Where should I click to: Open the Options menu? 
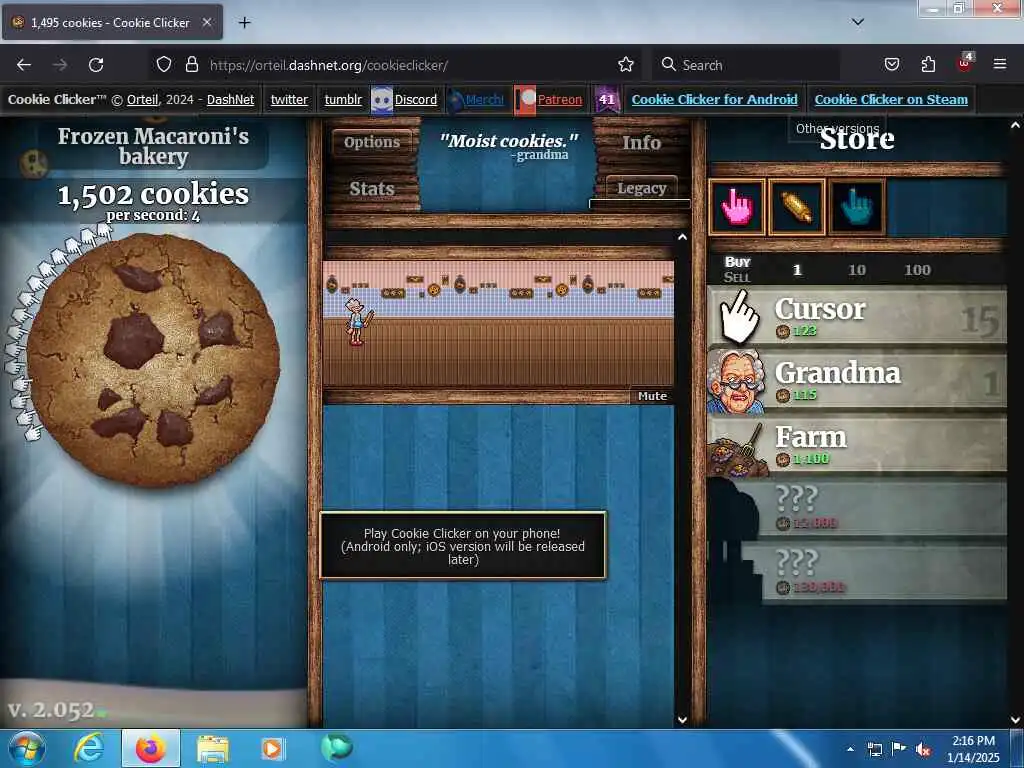pos(372,142)
